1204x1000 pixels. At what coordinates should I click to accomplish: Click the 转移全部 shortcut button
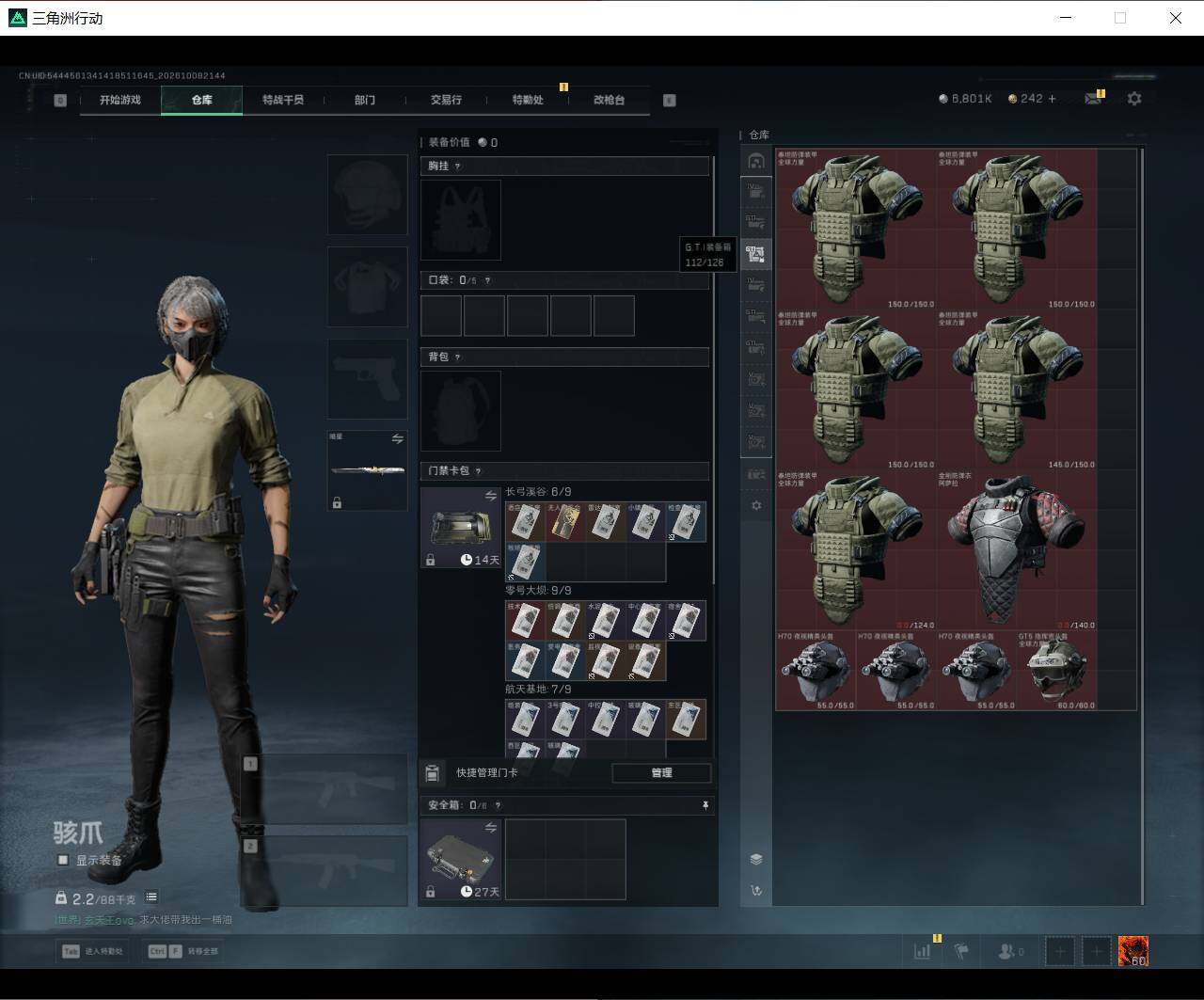click(183, 951)
